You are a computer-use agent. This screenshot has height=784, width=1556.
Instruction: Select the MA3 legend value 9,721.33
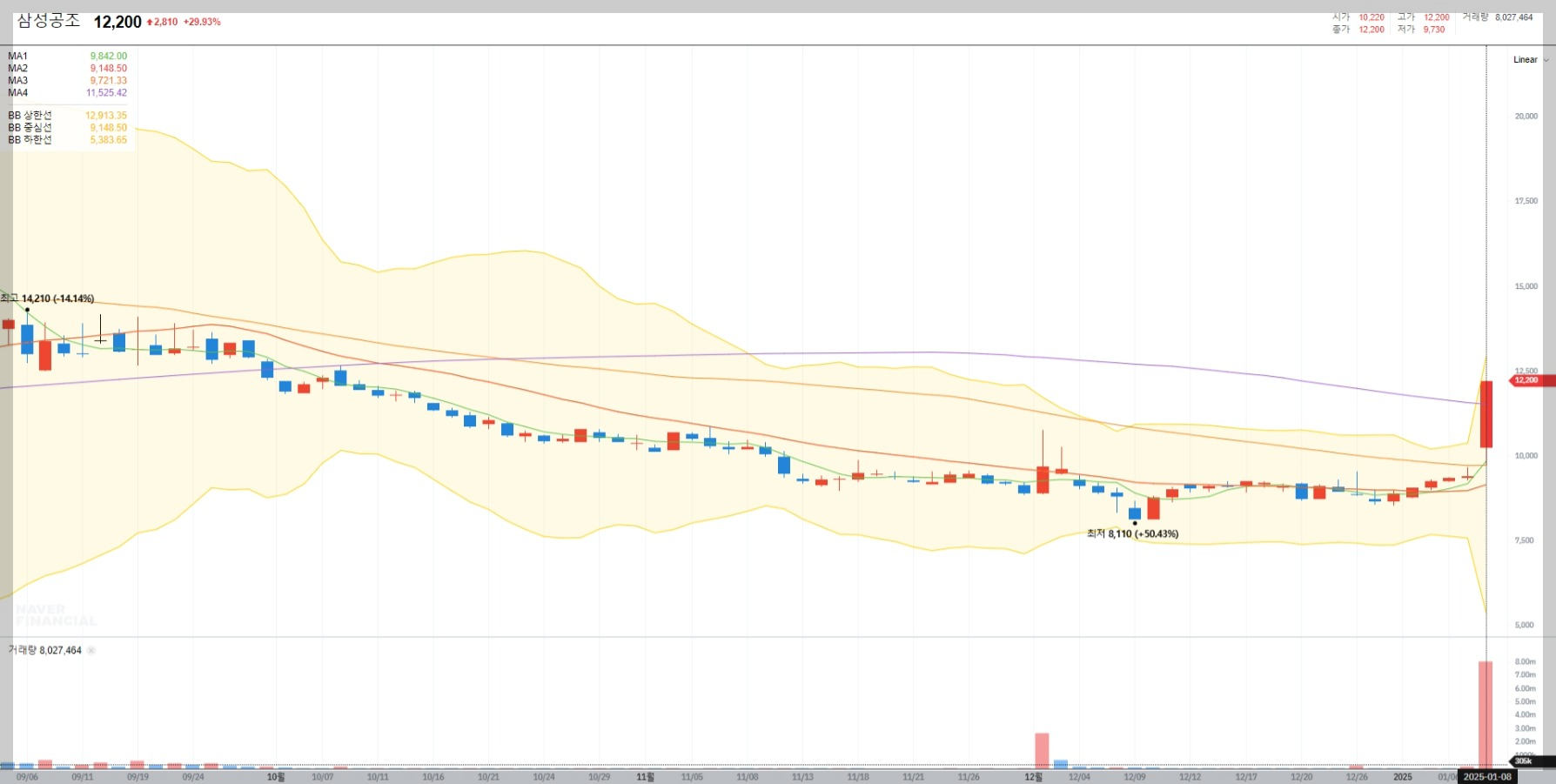[x=109, y=81]
